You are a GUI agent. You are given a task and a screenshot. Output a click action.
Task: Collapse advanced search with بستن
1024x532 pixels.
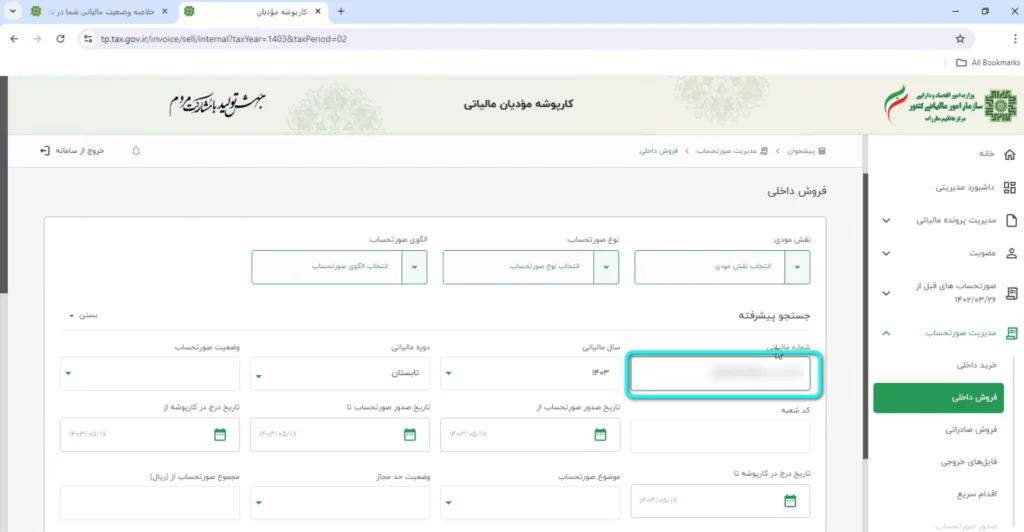click(x=85, y=315)
